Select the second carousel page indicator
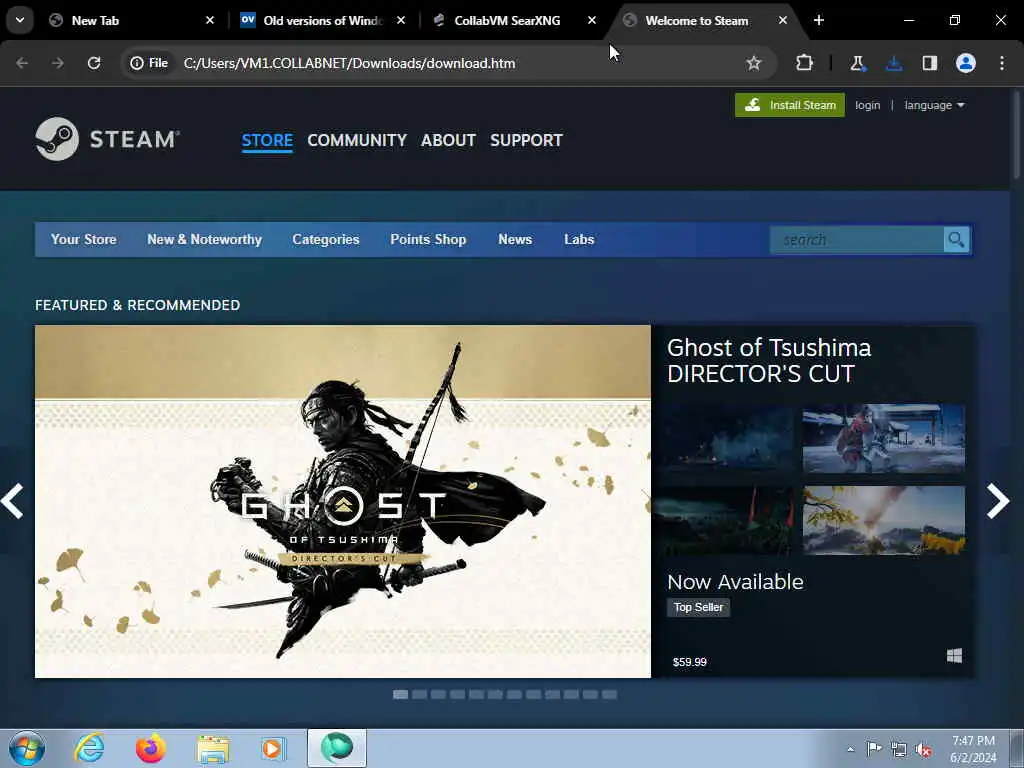 pyautogui.click(x=419, y=694)
